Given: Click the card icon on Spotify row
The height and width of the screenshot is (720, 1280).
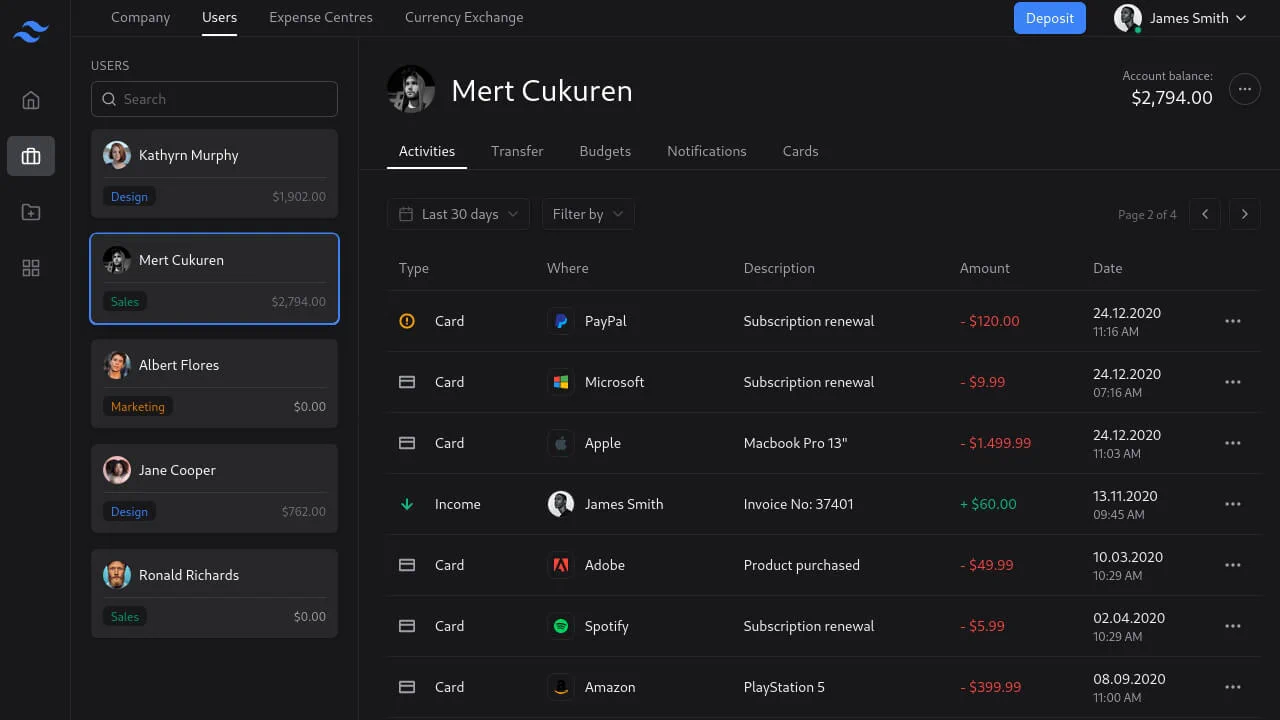Looking at the screenshot, I should pos(407,626).
